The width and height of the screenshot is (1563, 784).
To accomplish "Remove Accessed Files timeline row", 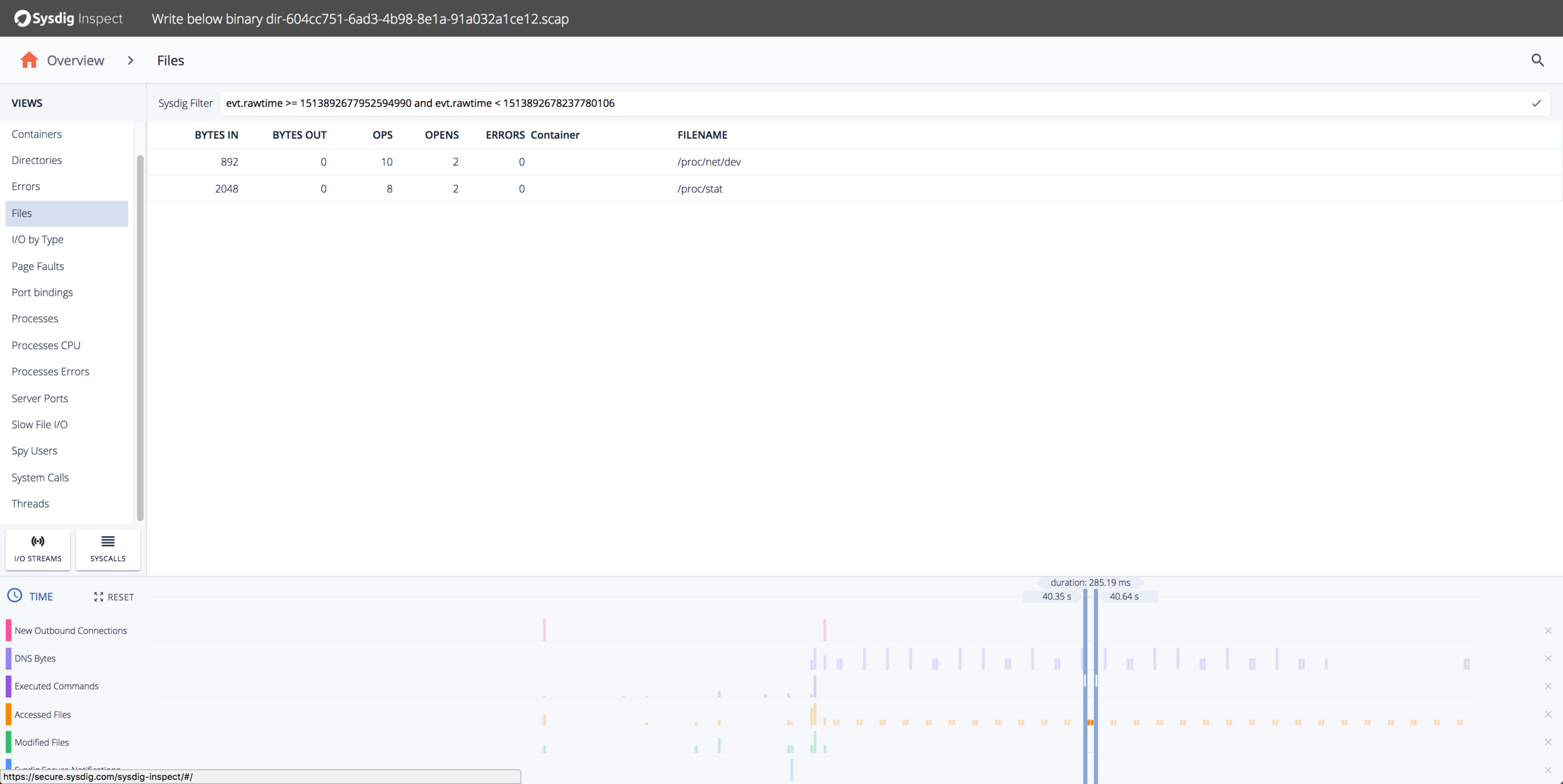I will [x=1548, y=714].
